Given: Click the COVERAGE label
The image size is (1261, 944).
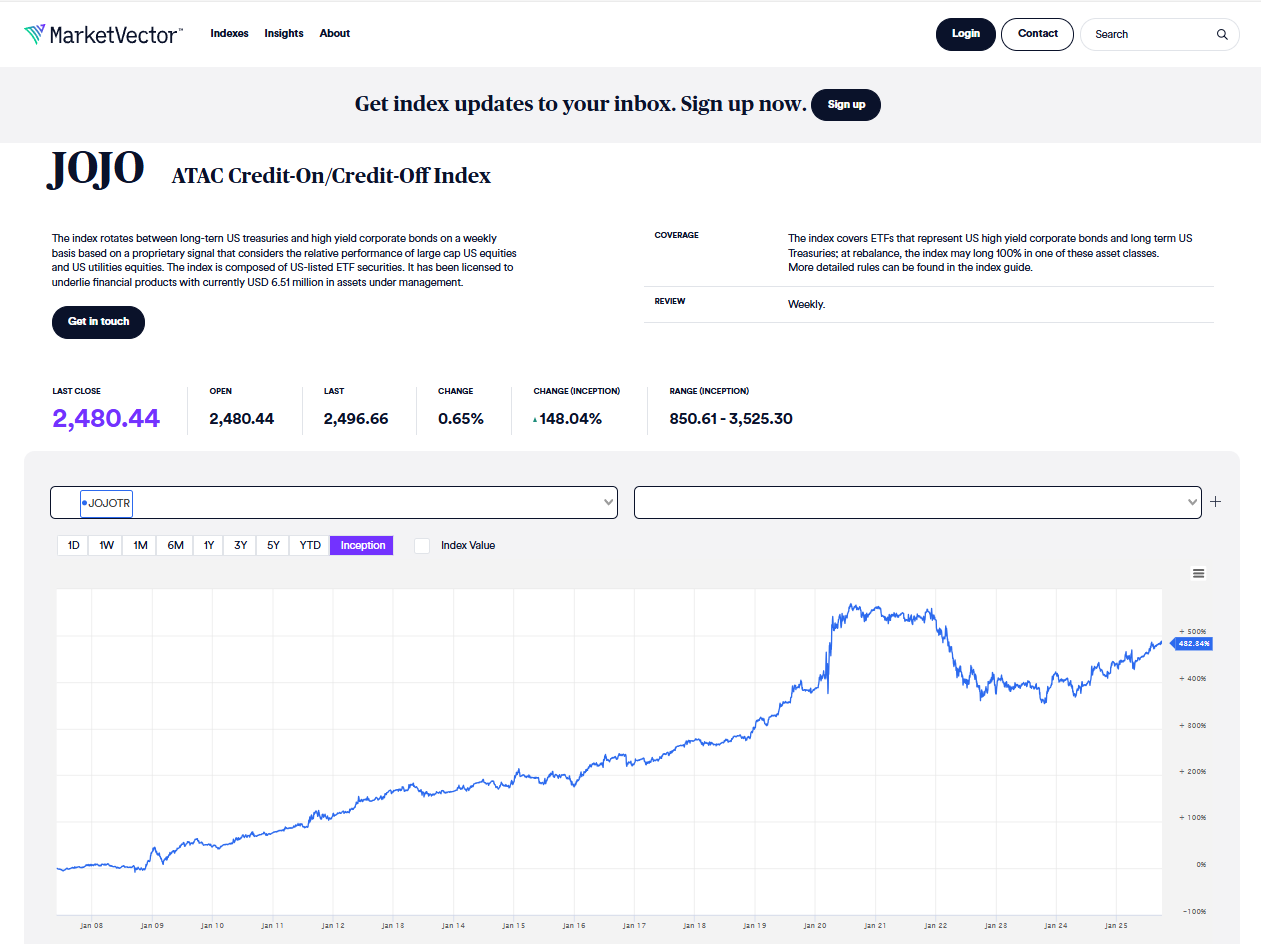Looking at the screenshot, I should point(677,236).
